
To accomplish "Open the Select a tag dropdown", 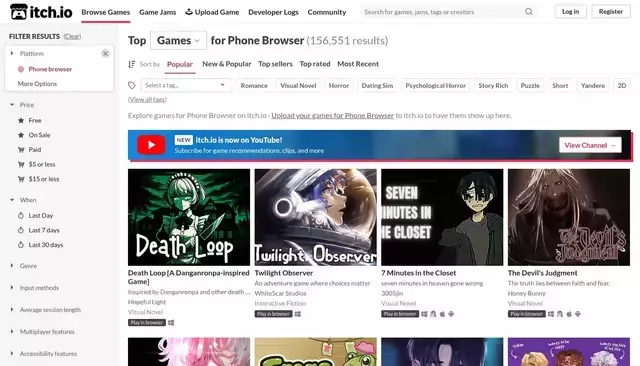I will (186, 85).
